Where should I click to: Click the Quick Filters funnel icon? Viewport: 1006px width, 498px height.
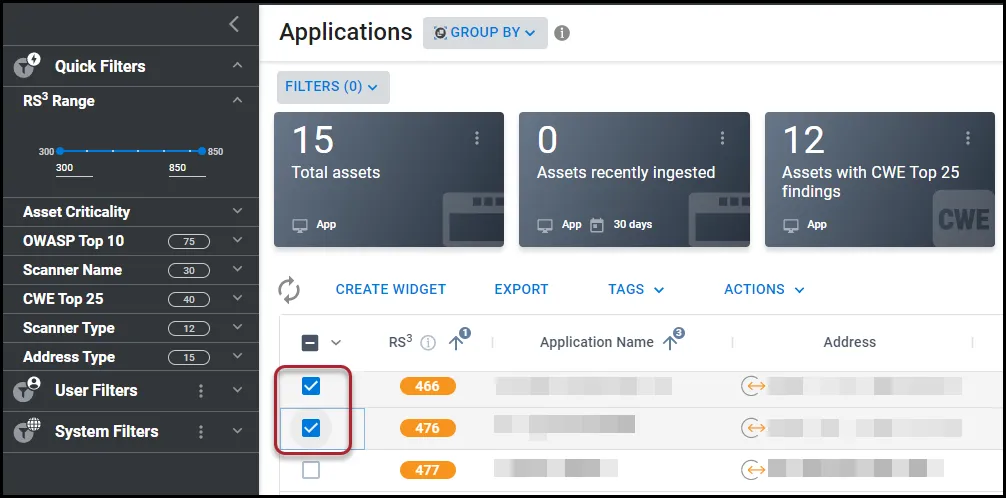(28, 65)
